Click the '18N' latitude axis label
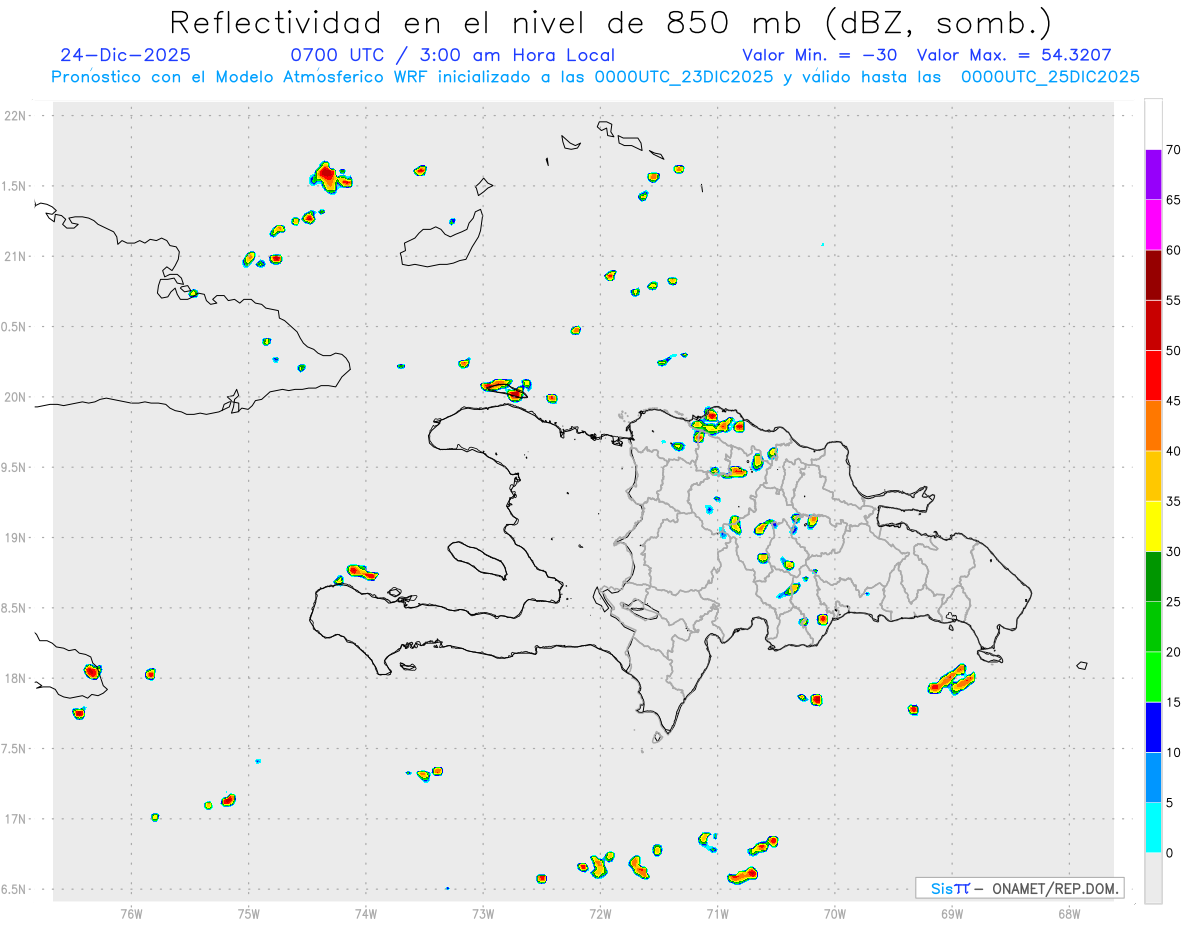Screen dimensions: 1200x927 coord(17,679)
